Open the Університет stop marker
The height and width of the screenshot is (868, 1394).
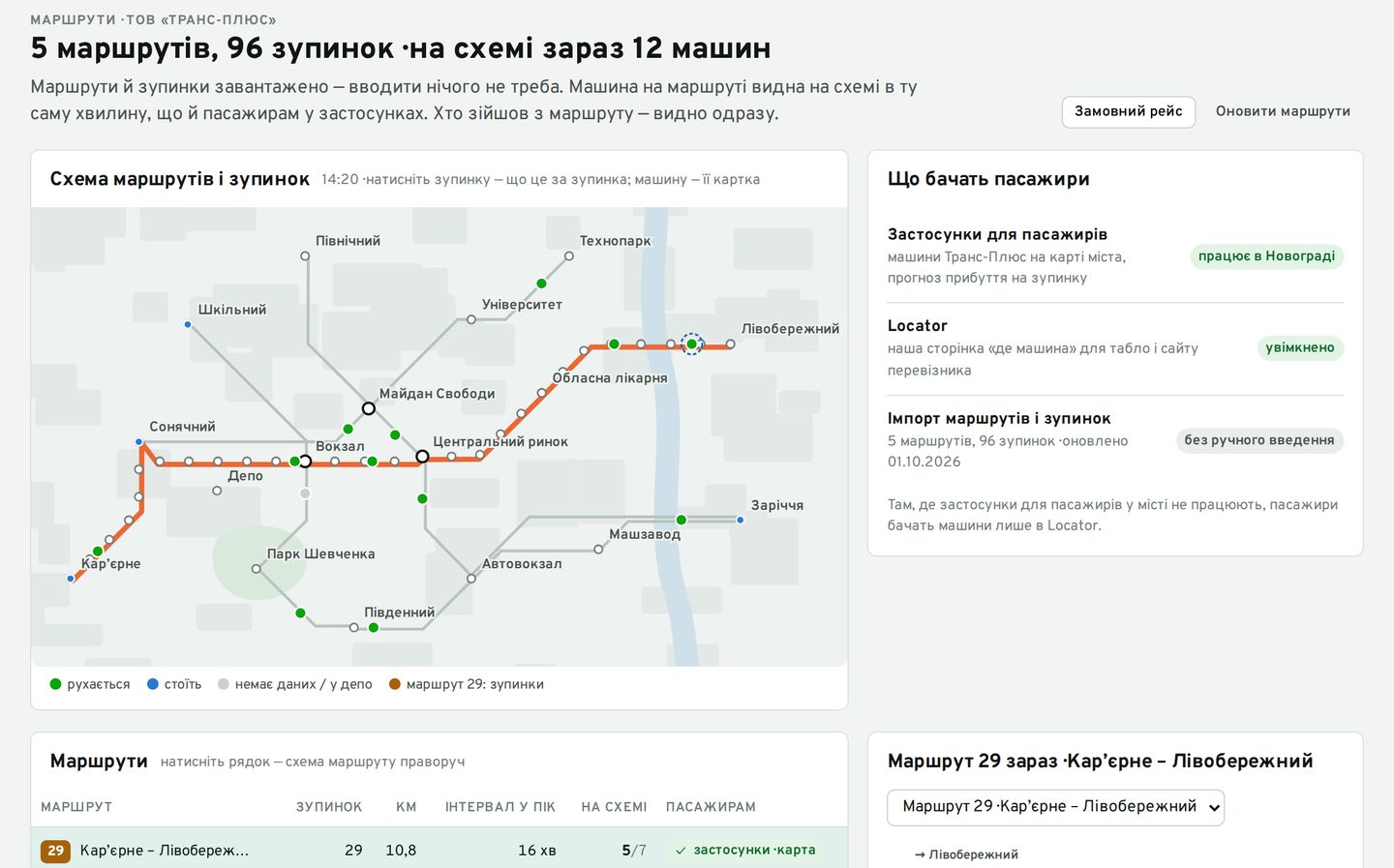[471, 319]
